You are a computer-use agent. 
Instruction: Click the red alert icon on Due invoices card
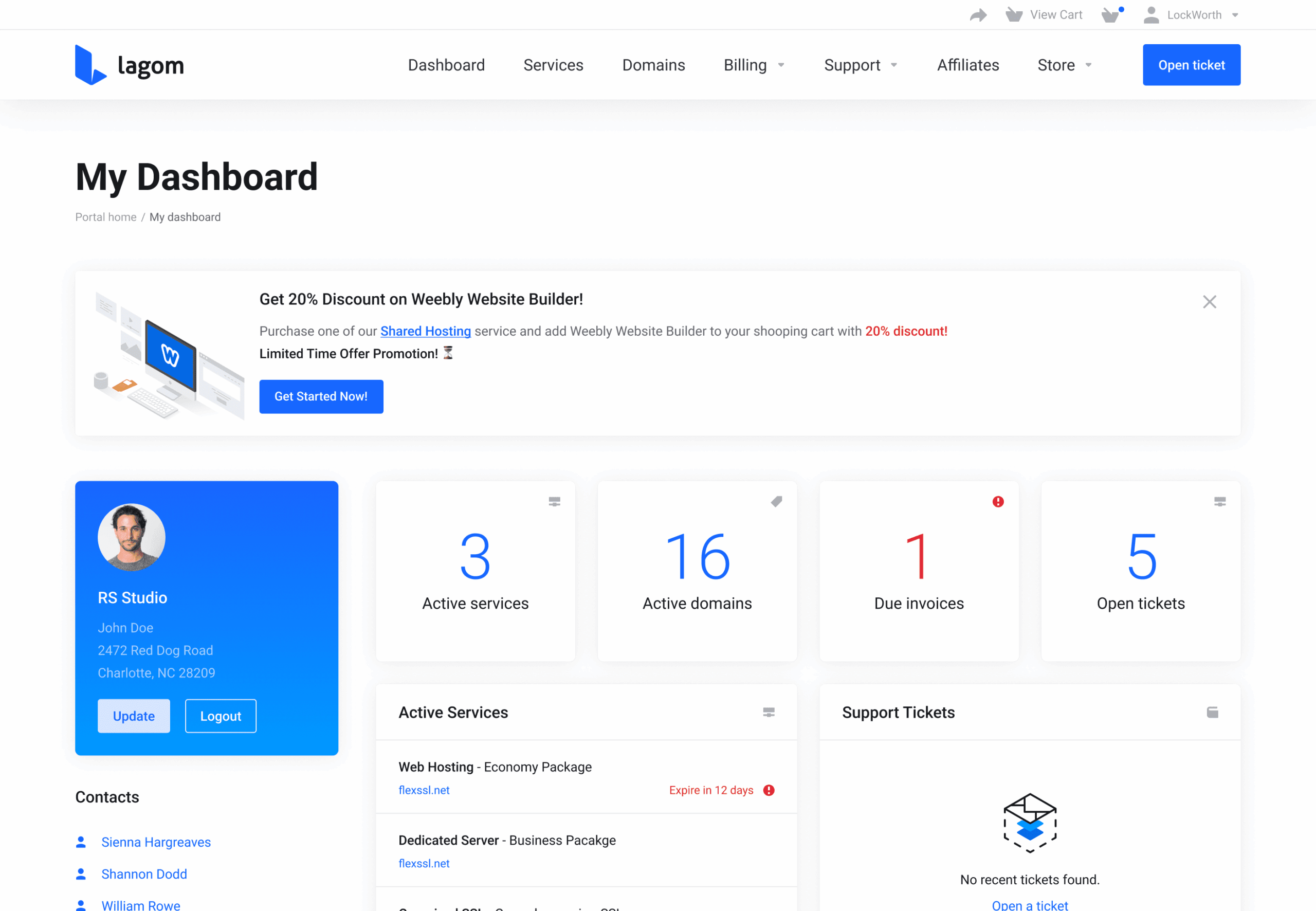pos(998,502)
